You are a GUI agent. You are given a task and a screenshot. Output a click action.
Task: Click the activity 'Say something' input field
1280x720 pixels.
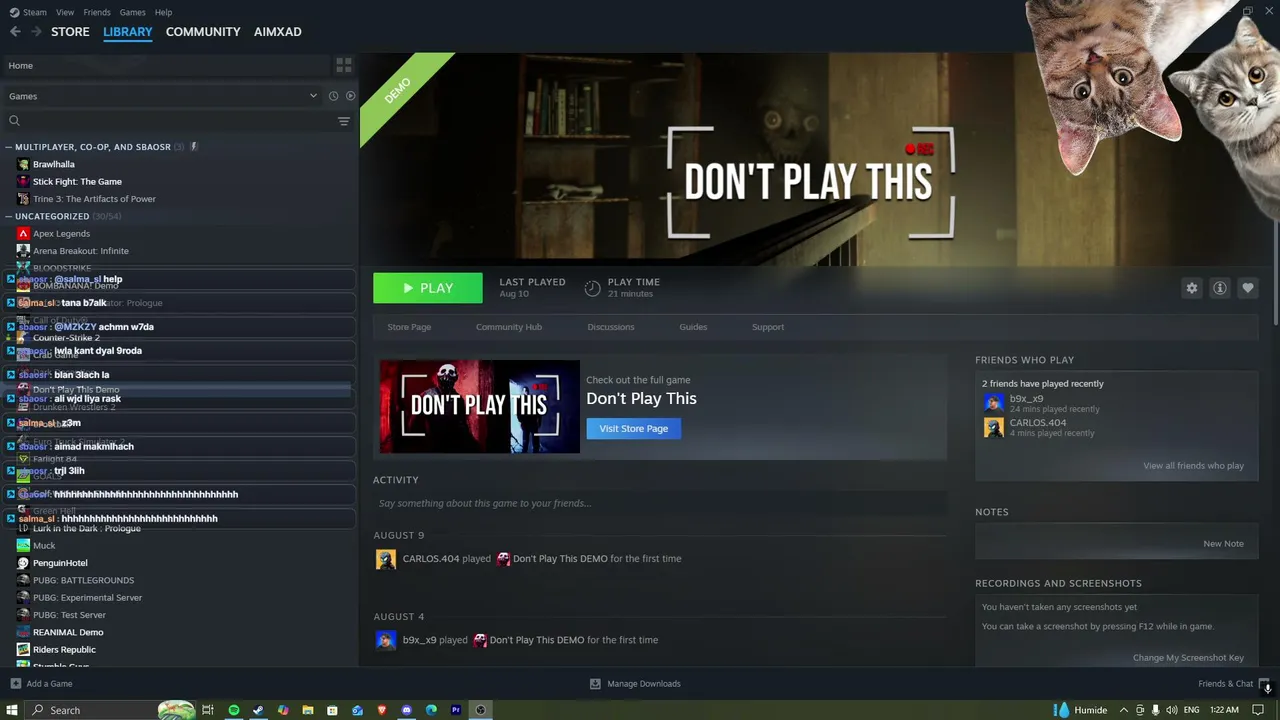pos(660,503)
